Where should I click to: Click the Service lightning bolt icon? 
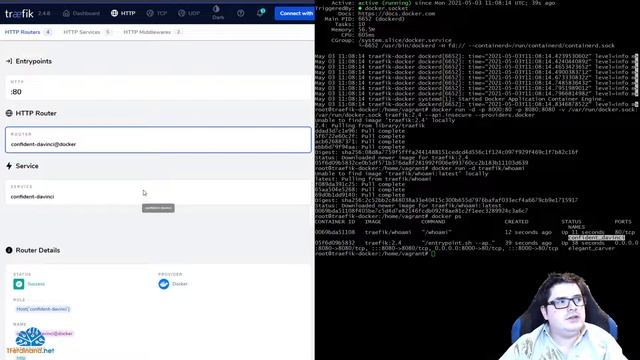(9, 166)
